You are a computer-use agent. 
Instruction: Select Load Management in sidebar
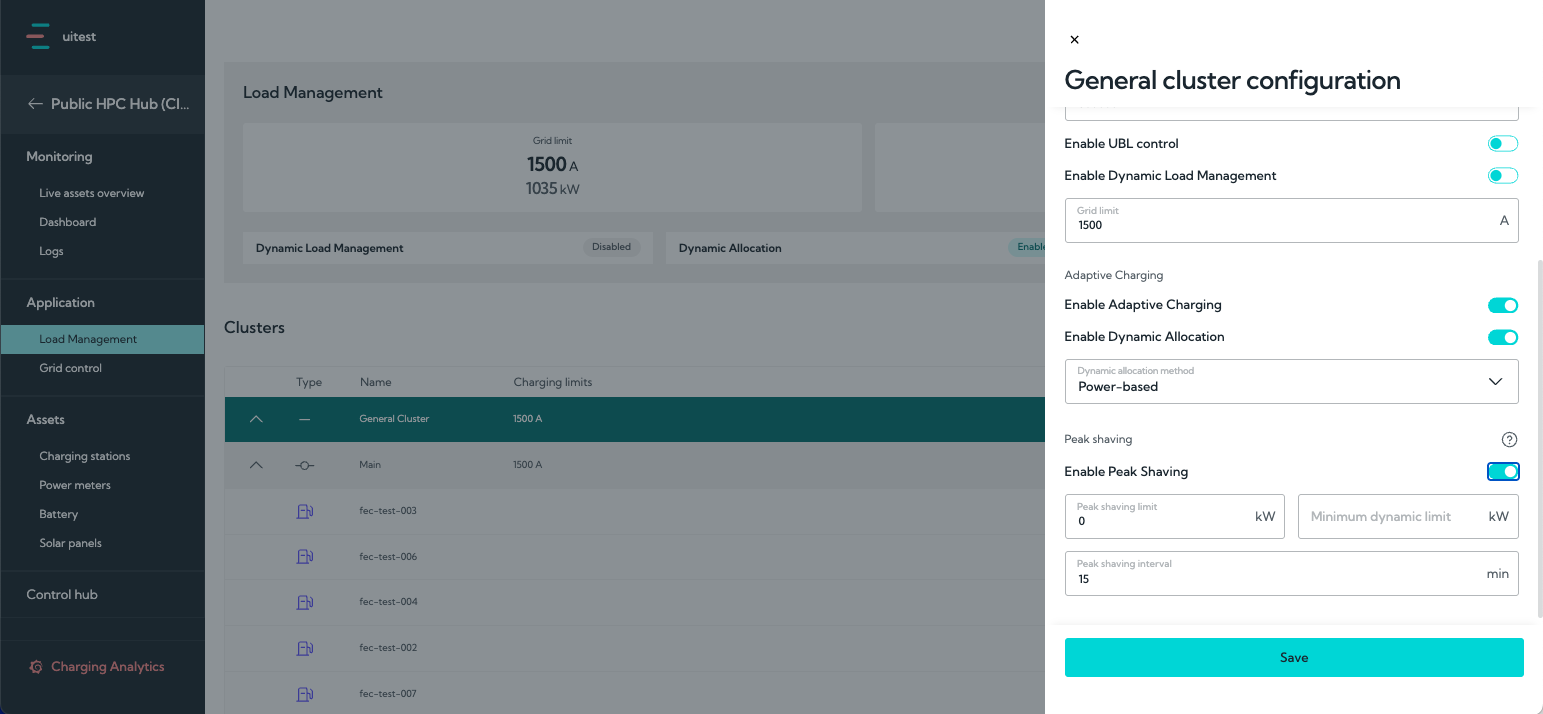point(102,339)
